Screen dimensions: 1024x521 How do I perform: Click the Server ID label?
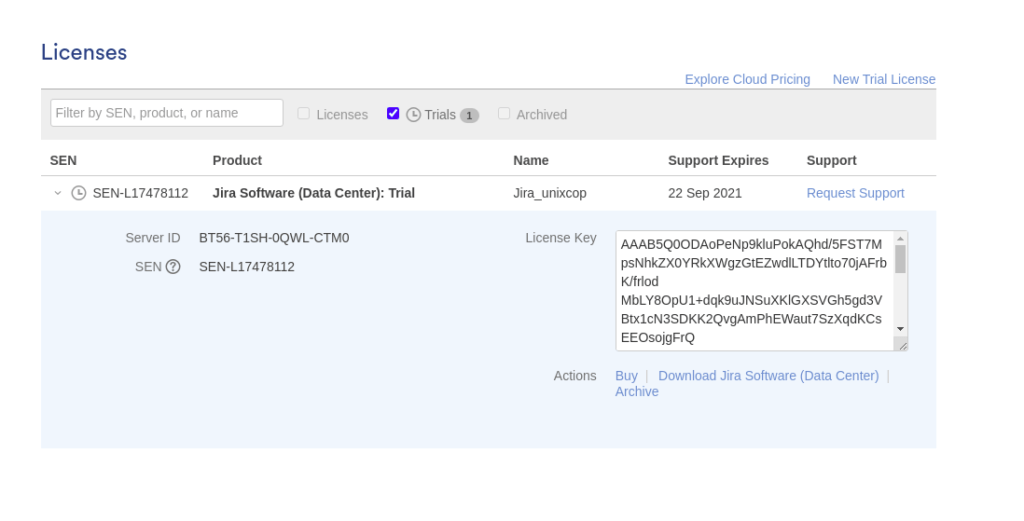point(153,238)
